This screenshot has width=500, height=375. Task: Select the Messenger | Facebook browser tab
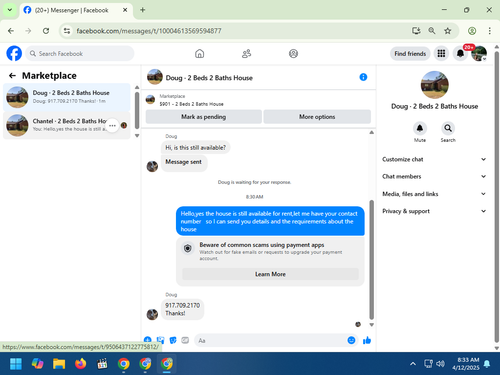(x=76, y=10)
